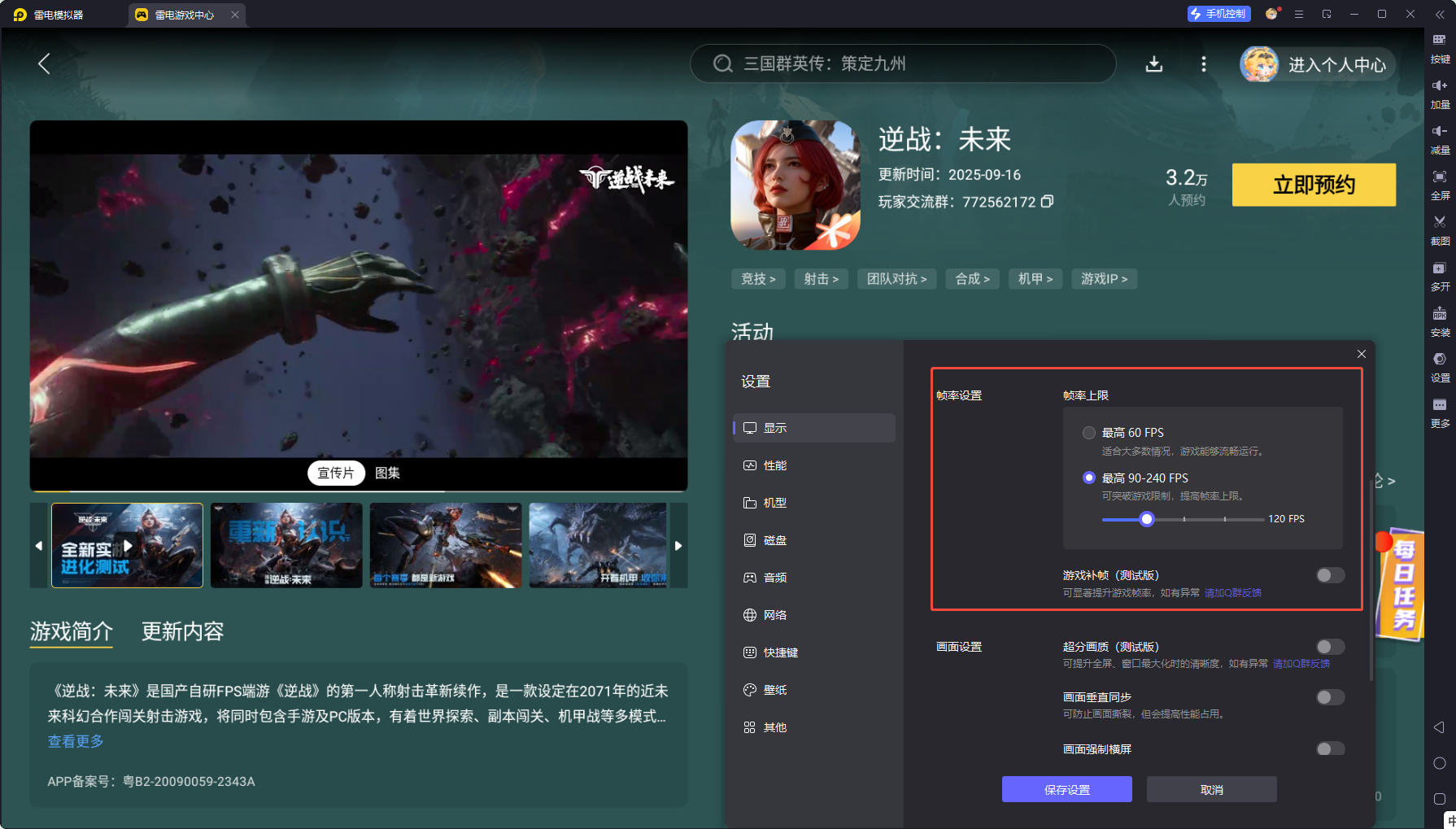Image resolution: width=1456 pixels, height=829 pixels.
Task: Open the 截图 screenshot tool in right sidebar
Action: pyautogui.click(x=1440, y=230)
